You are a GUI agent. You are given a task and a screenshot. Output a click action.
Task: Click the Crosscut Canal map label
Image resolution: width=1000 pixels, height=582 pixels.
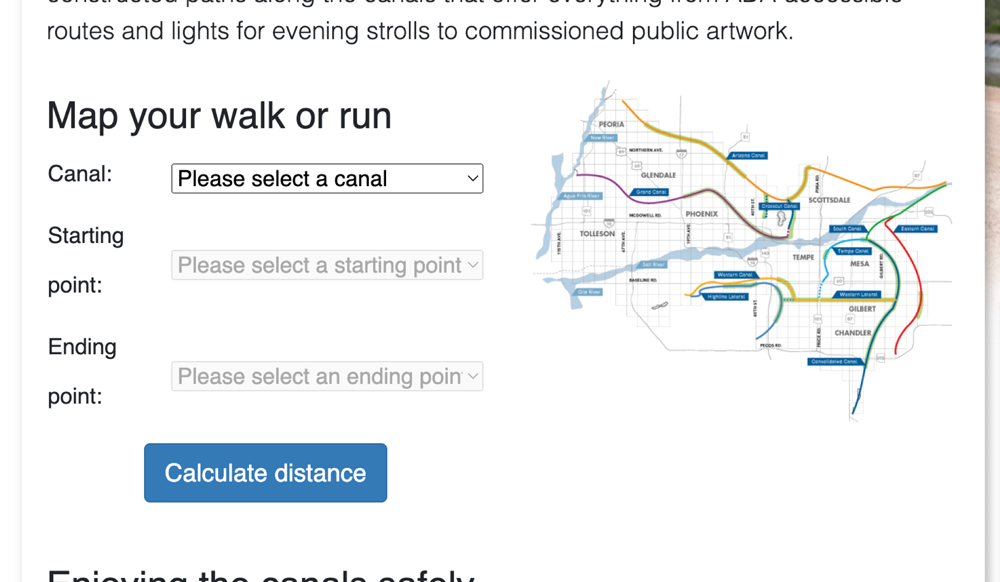coord(780,207)
